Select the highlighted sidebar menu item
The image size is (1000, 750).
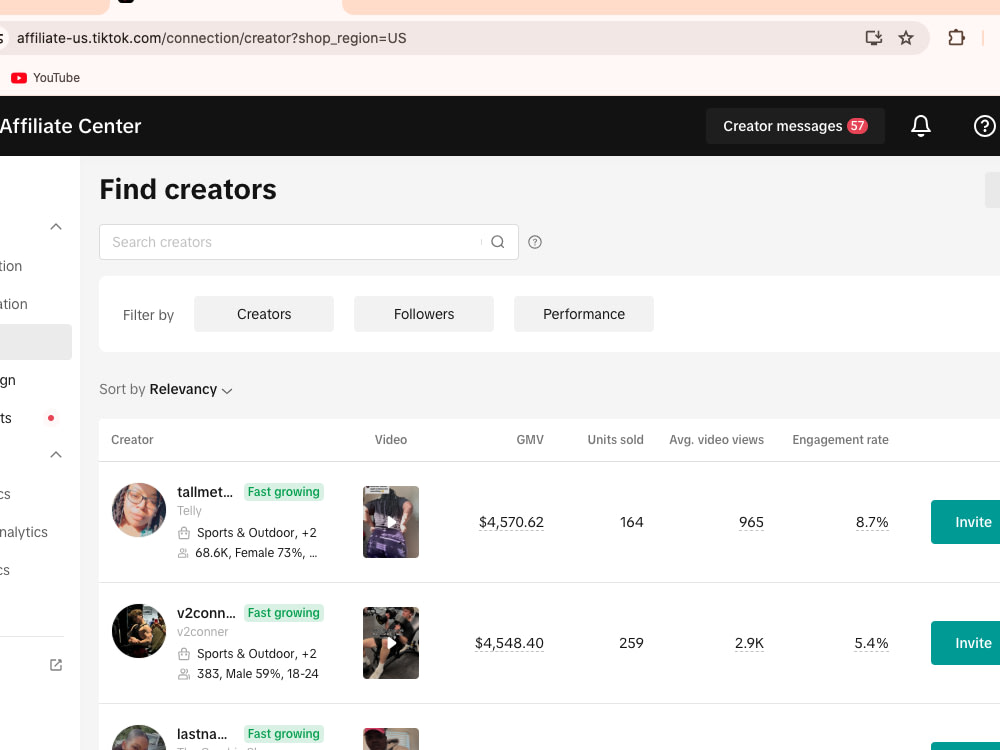coord(36,342)
